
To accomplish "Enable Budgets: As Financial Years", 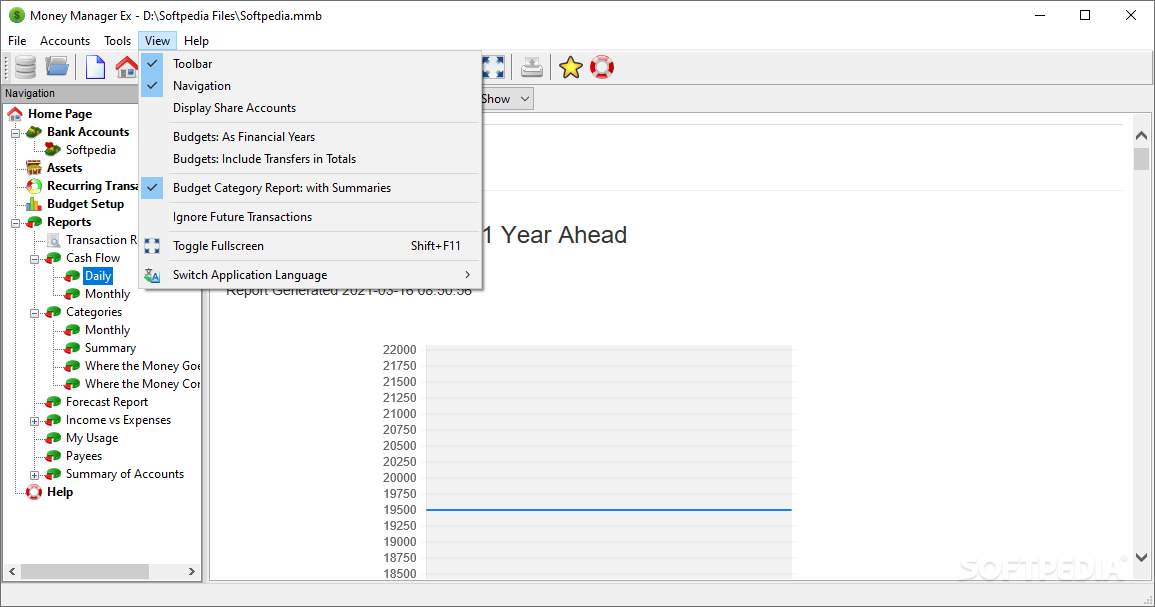I will click(x=311, y=137).
